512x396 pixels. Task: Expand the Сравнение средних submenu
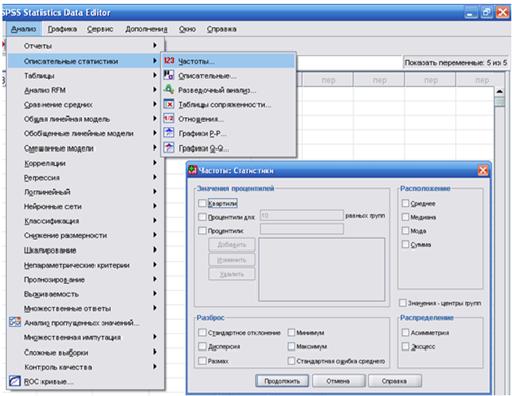(86, 105)
